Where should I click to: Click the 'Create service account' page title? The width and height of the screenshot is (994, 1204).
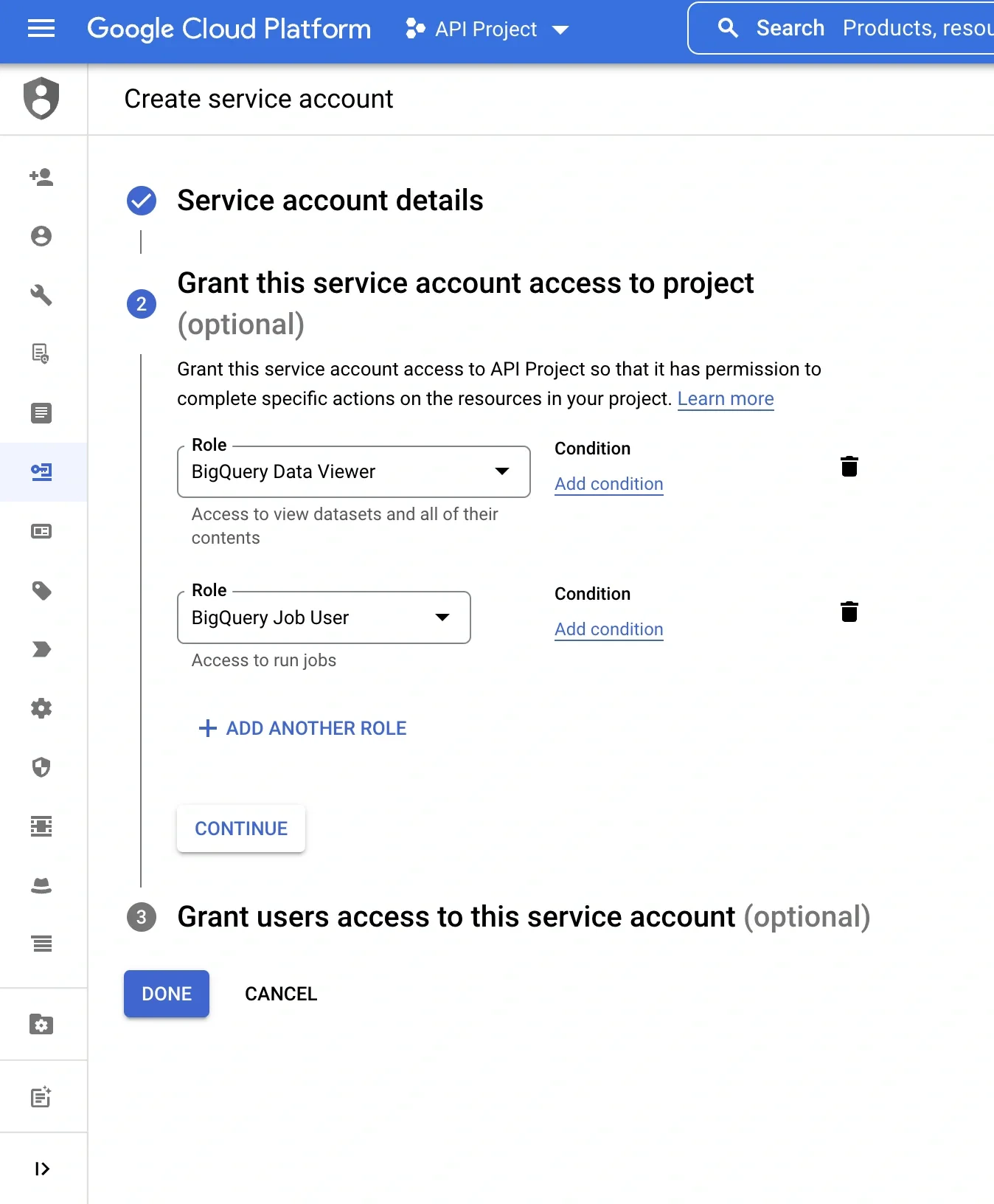click(259, 99)
